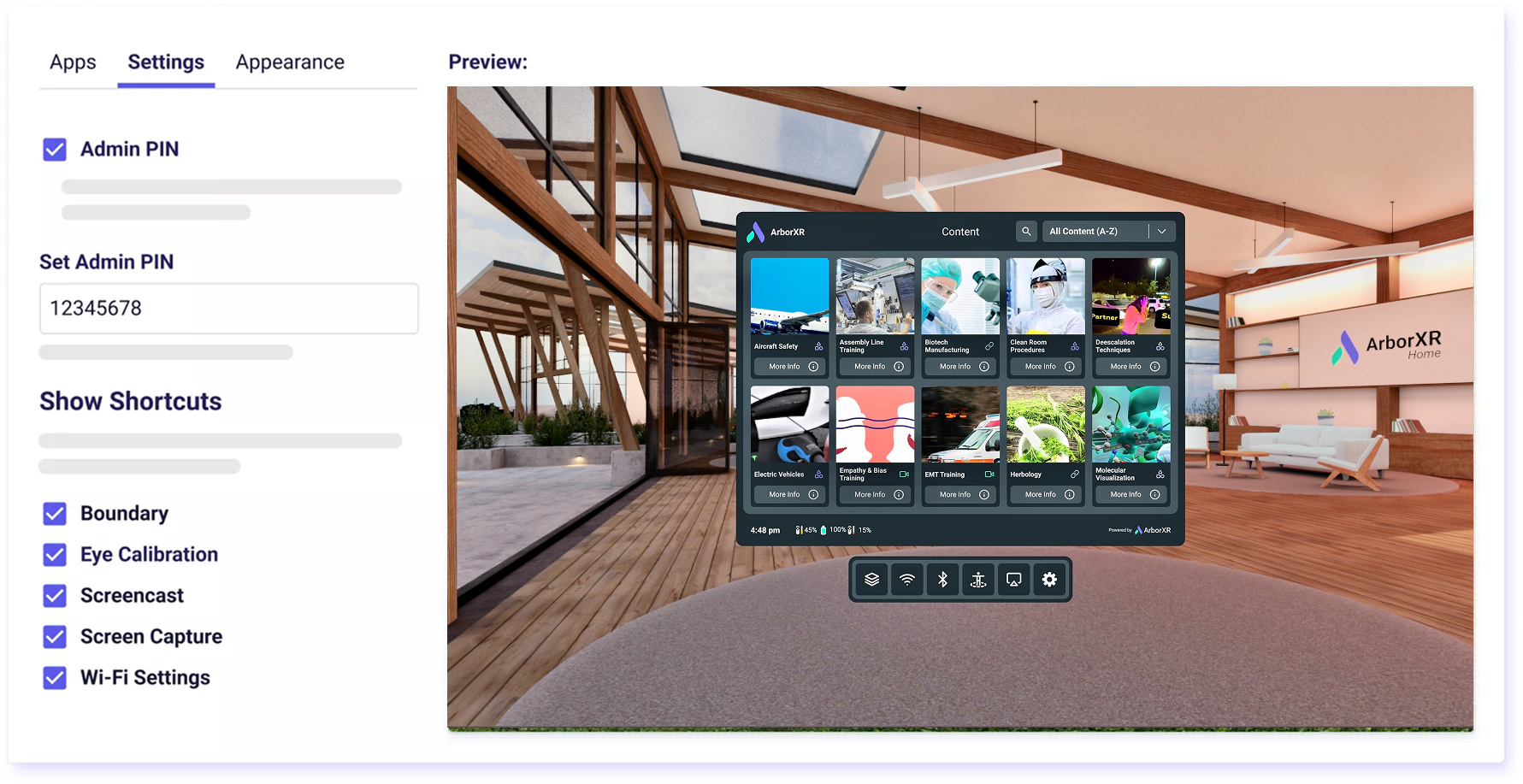Tap the Bluetooth icon in the shortcut bar
Screen dimensions: 1523x784
942,580
